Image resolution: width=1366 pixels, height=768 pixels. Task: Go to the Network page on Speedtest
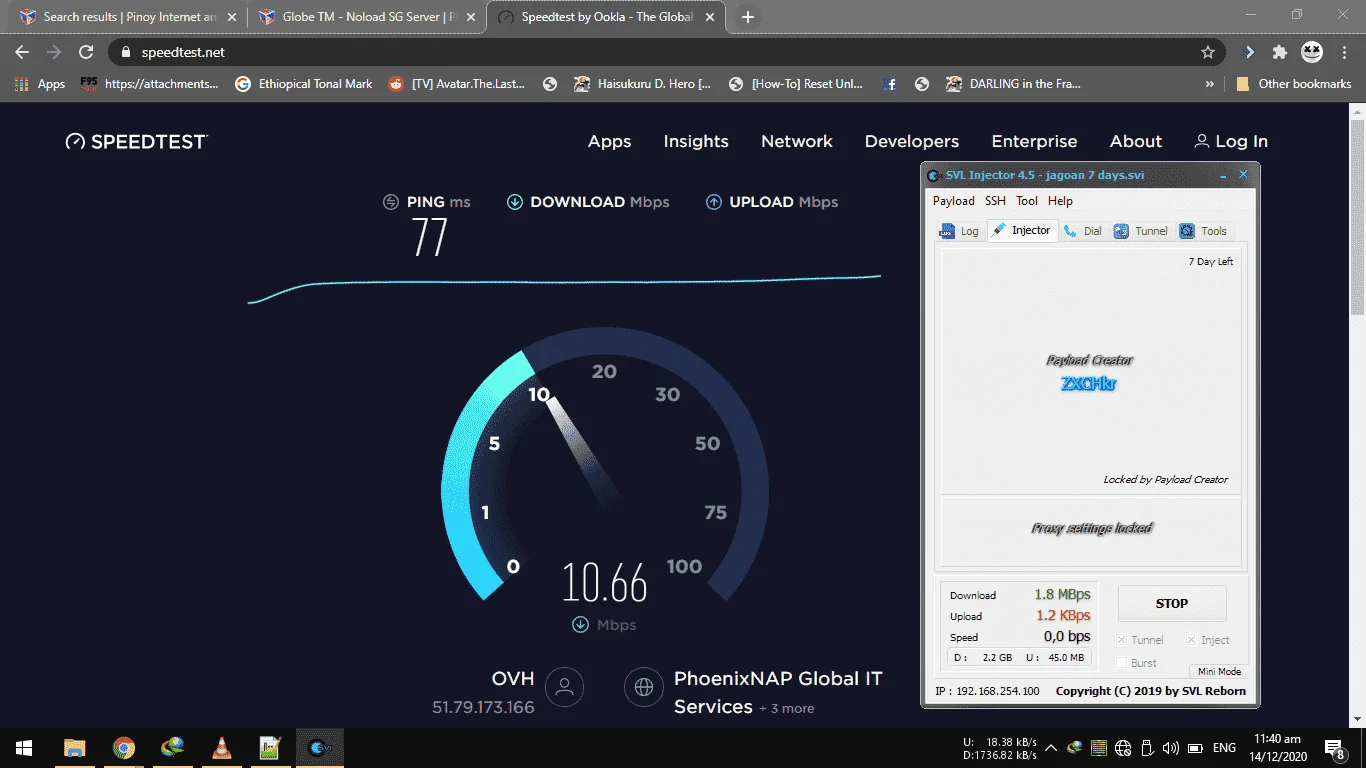pos(797,141)
